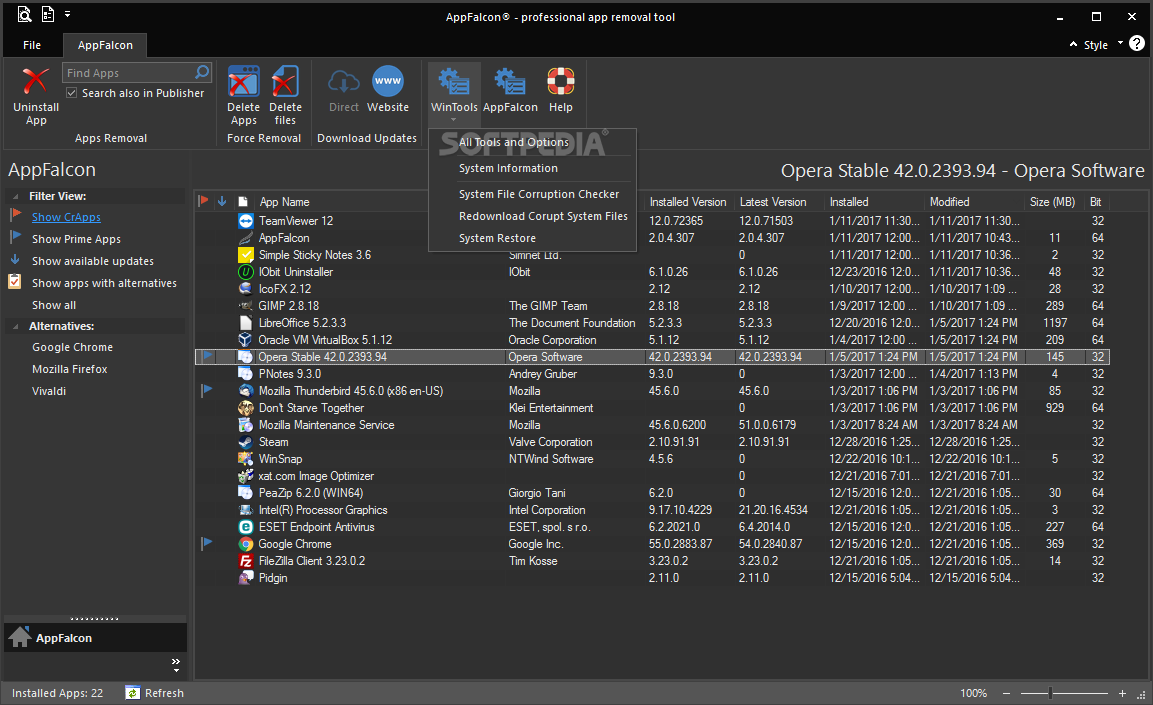Click the red flag column header
This screenshot has width=1153, height=705.
204,201
